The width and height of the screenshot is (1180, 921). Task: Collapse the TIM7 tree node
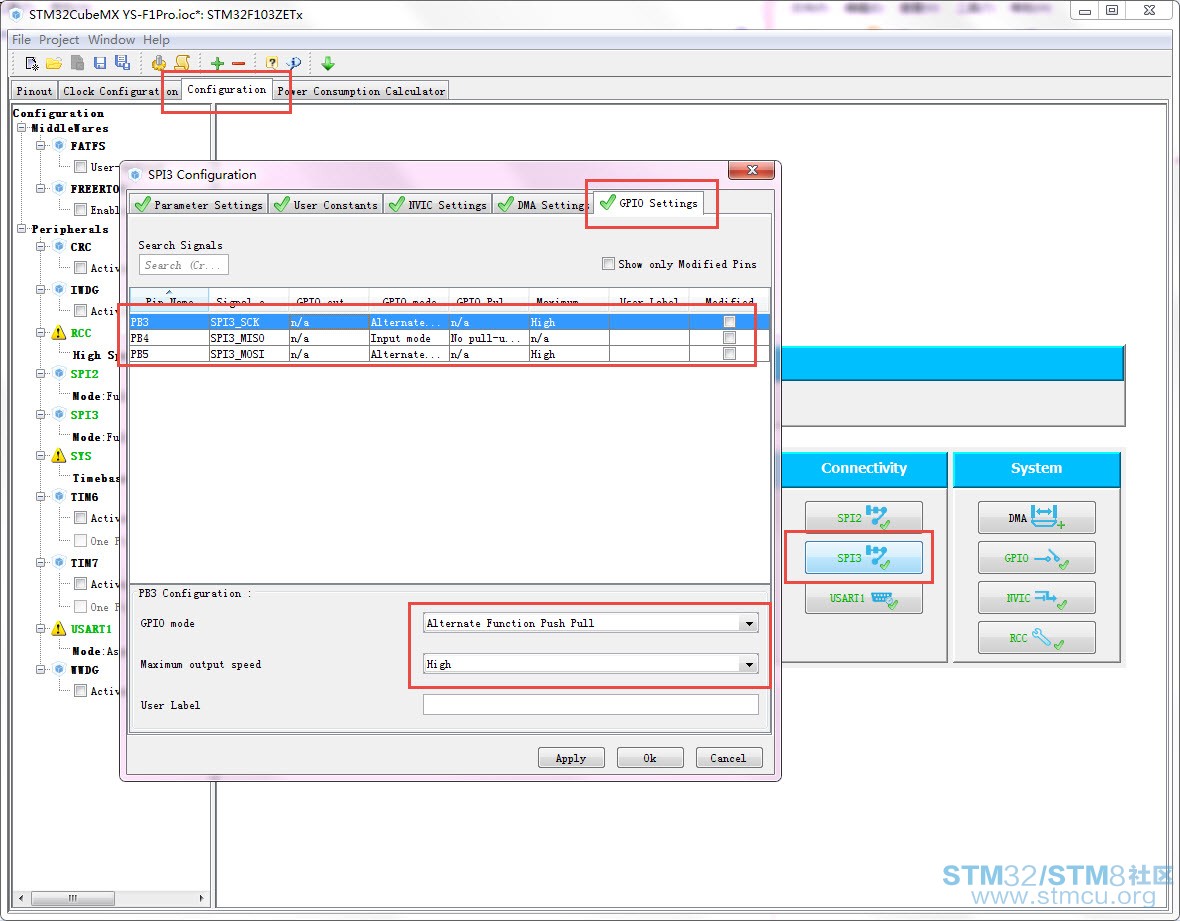pyautogui.click(x=41, y=562)
